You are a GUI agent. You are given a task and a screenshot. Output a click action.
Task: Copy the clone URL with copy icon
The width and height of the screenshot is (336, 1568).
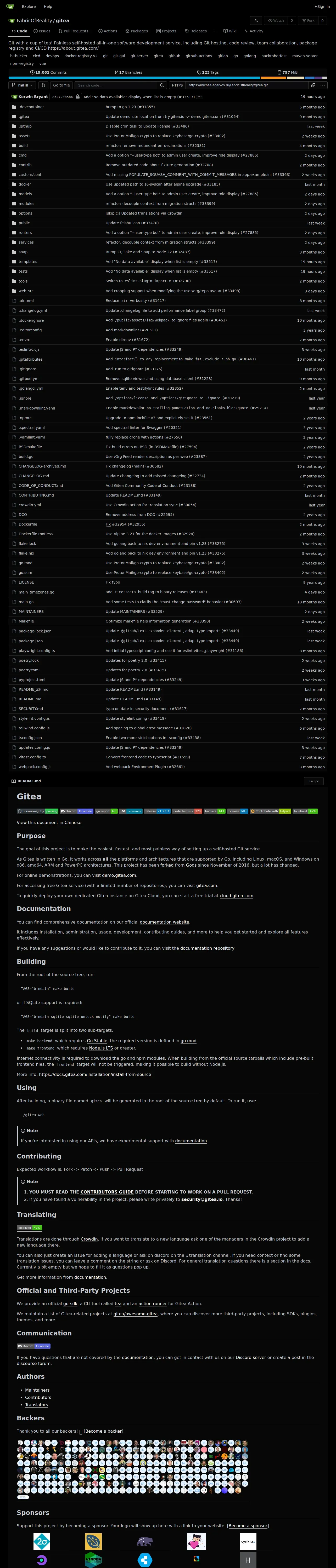click(x=313, y=85)
